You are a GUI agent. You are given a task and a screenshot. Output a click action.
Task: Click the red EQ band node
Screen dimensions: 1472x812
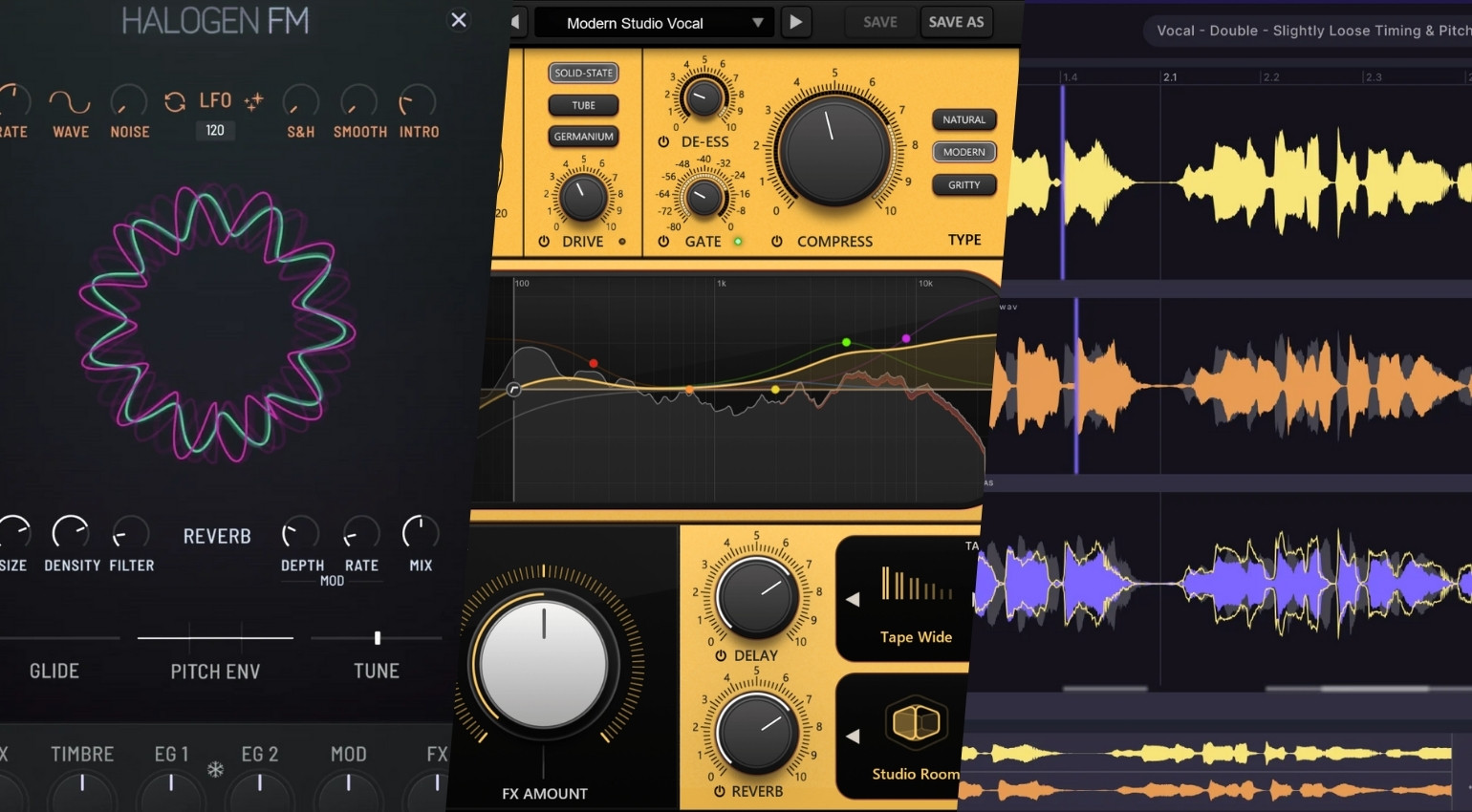click(x=594, y=364)
